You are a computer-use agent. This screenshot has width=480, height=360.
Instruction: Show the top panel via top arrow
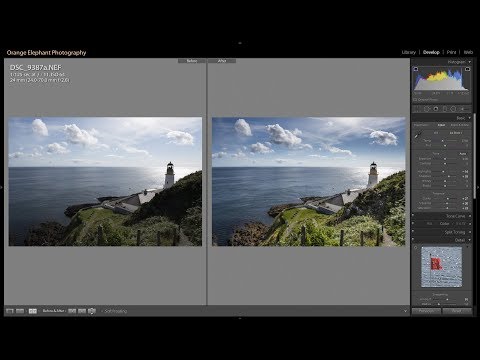(x=240, y=43)
